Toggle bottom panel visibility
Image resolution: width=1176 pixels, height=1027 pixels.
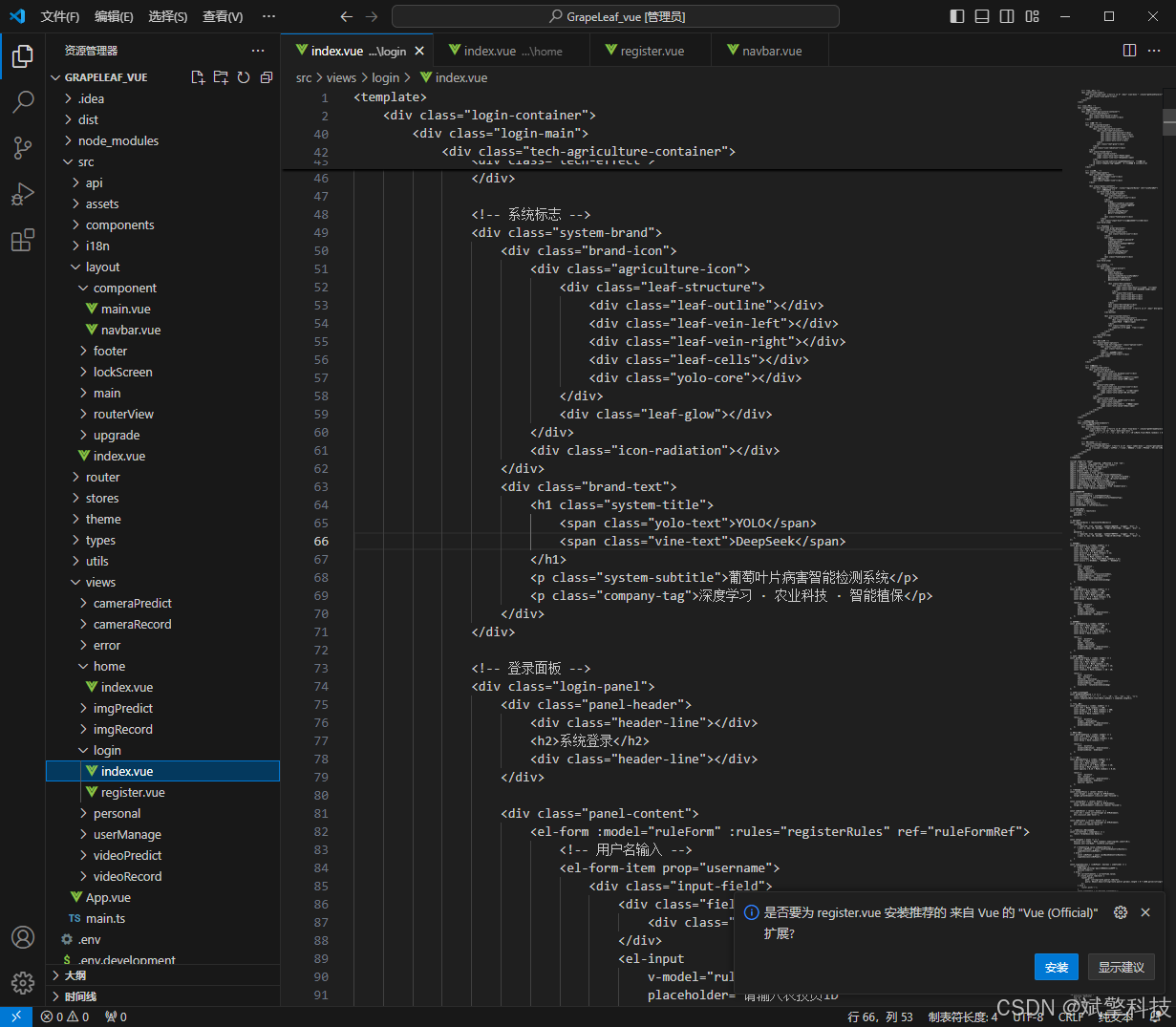click(x=982, y=16)
